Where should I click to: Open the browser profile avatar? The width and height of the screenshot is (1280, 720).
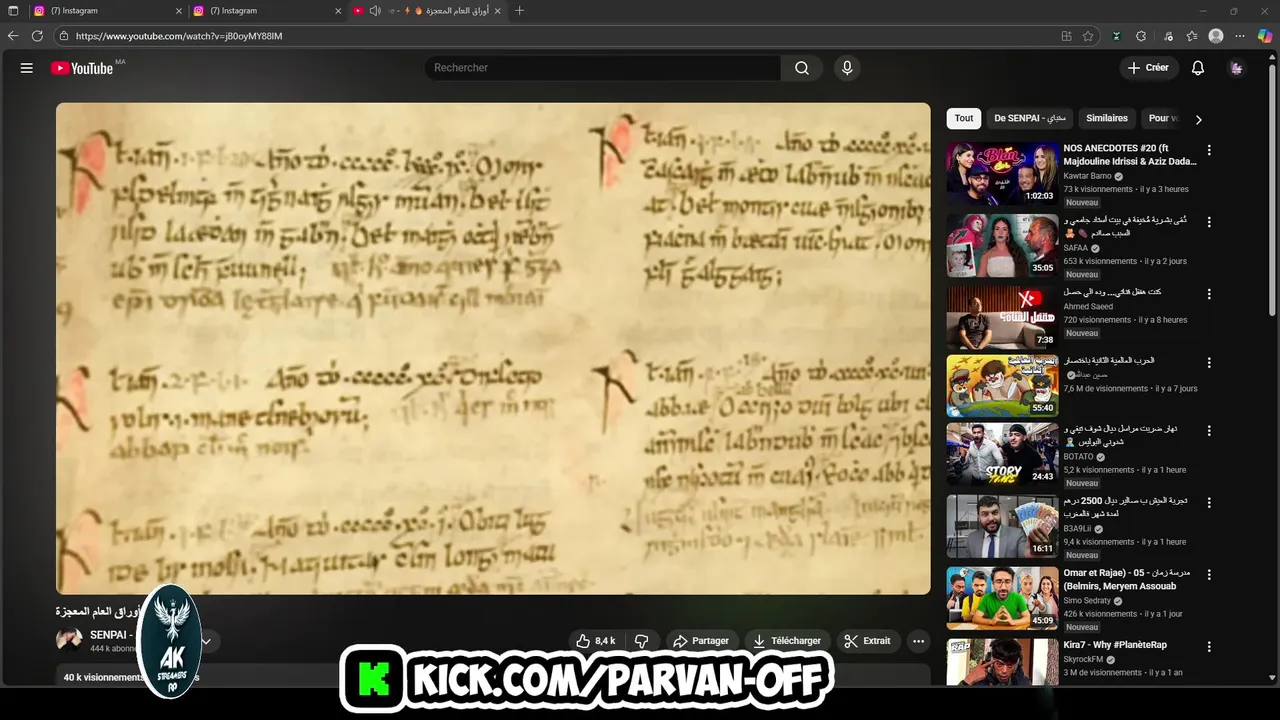point(1216,36)
